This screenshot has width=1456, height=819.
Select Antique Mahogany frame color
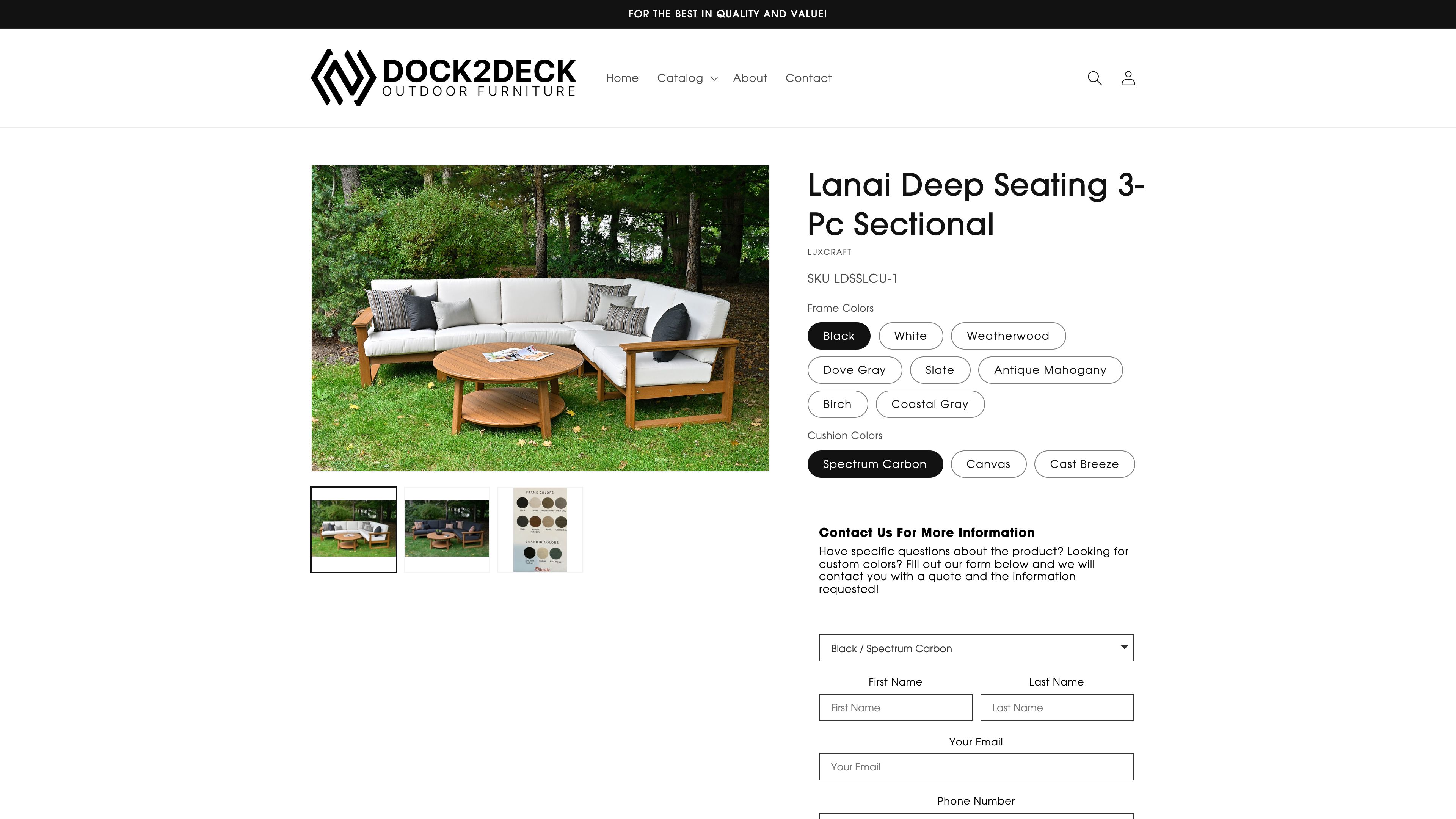point(1050,370)
